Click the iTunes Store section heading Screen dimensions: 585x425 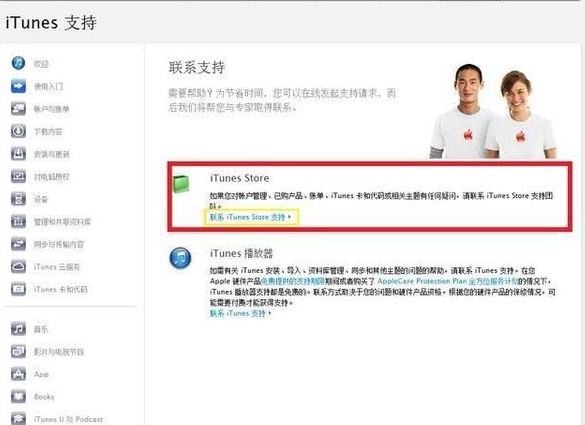pos(240,178)
